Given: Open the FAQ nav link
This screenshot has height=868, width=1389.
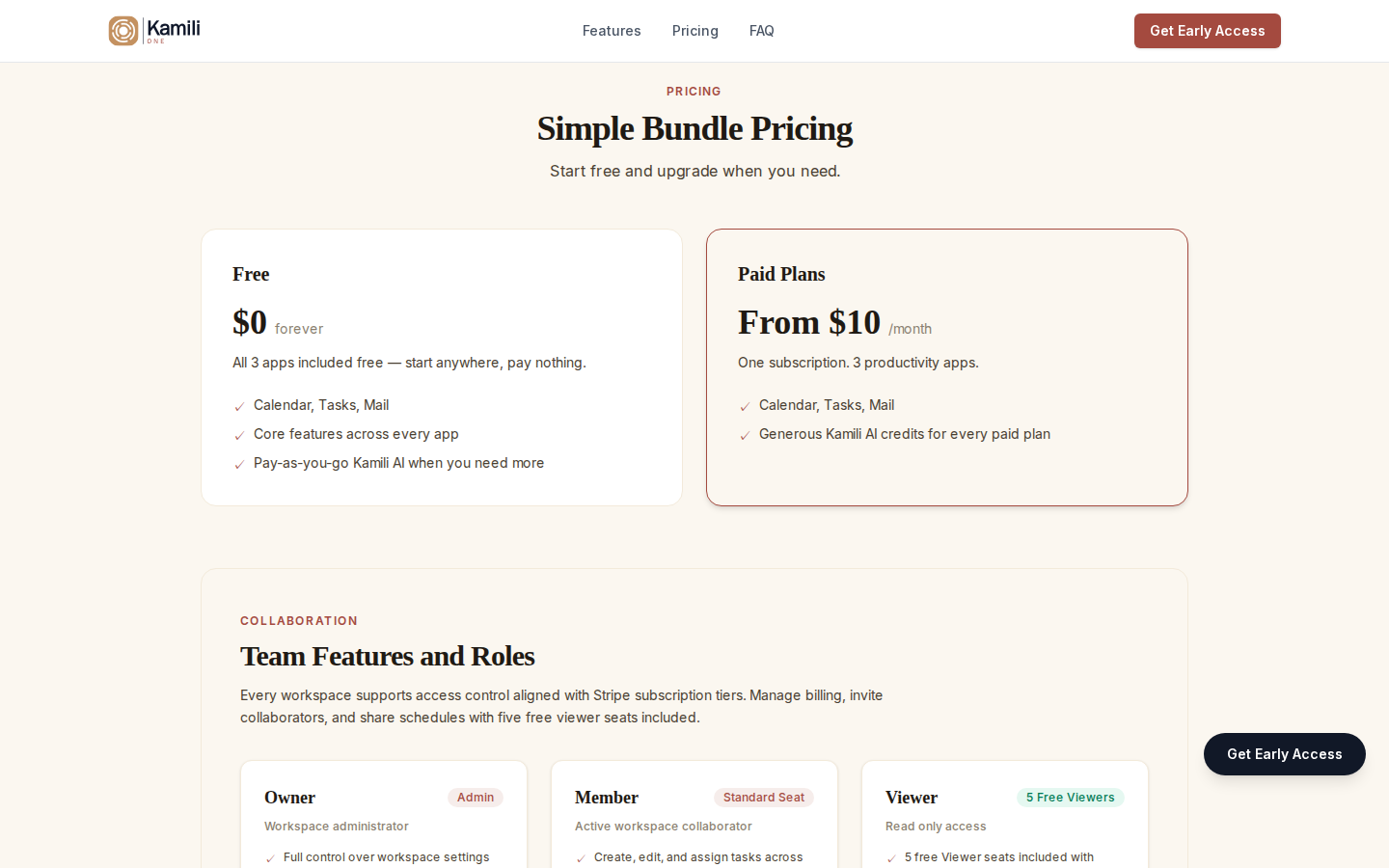Looking at the screenshot, I should point(762,31).
